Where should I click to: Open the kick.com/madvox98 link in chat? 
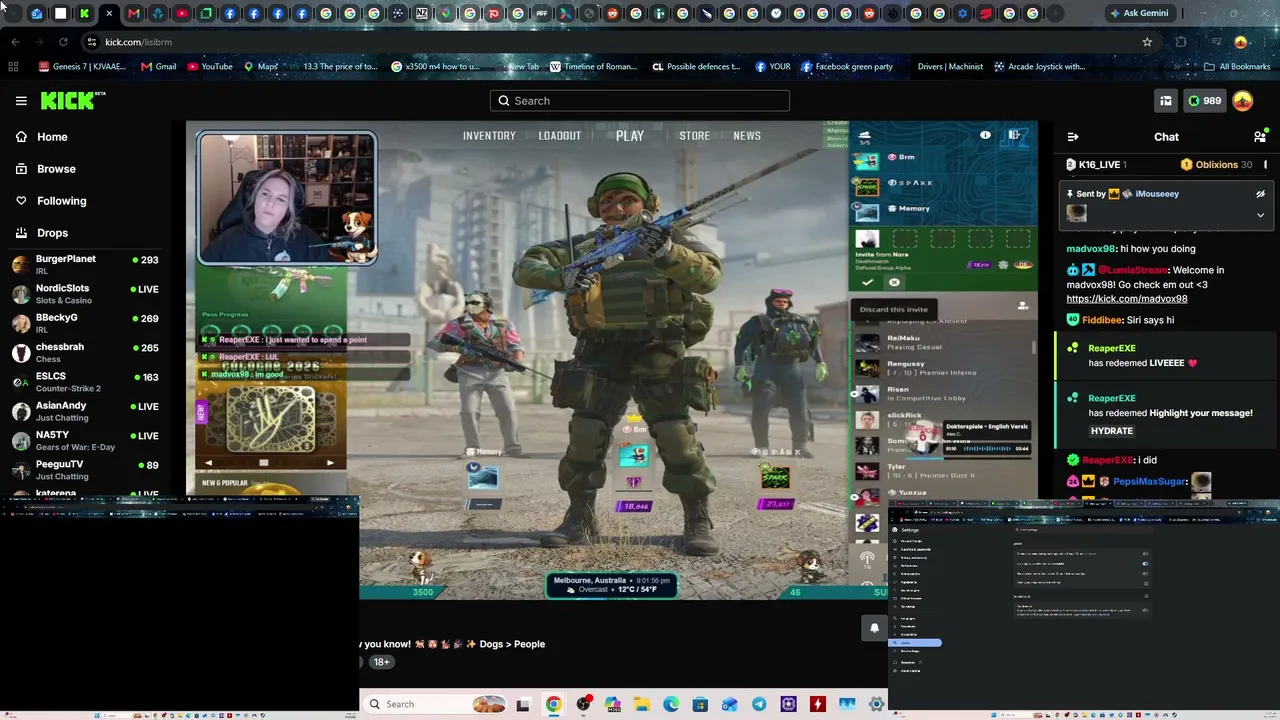(1127, 299)
